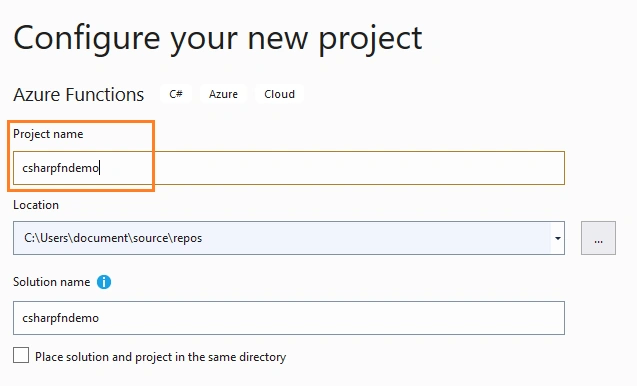This screenshot has height=386, width=637.
Task: Browse for location with the ellipsis button
Action: click(x=598, y=238)
